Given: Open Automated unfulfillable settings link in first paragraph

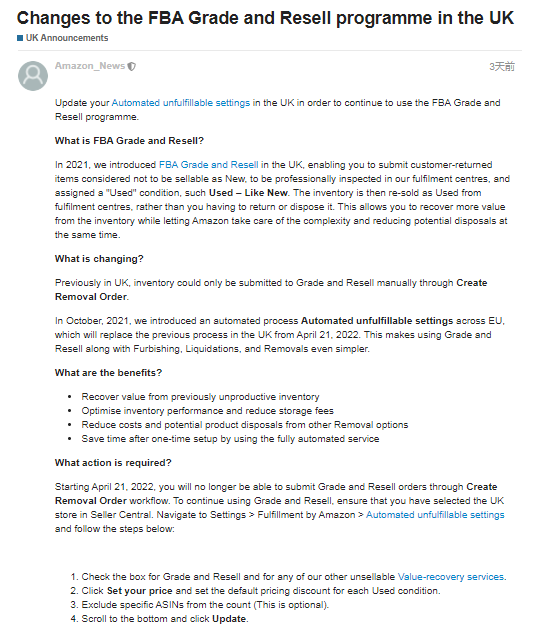Looking at the screenshot, I should click(x=181, y=103).
